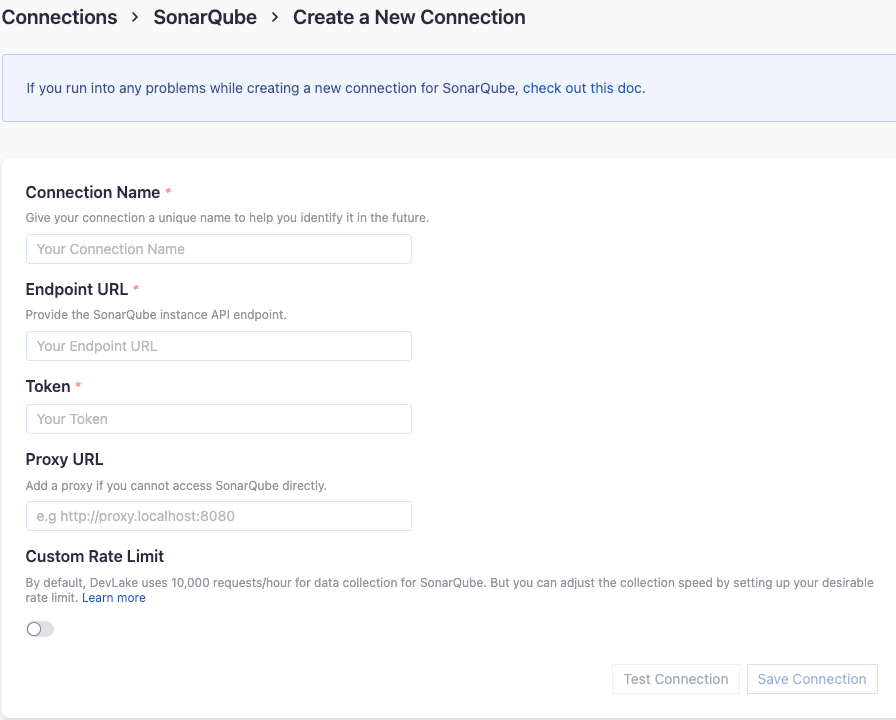This screenshot has width=896, height=720.
Task: Click the Token input box
Action: pos(218,418)
